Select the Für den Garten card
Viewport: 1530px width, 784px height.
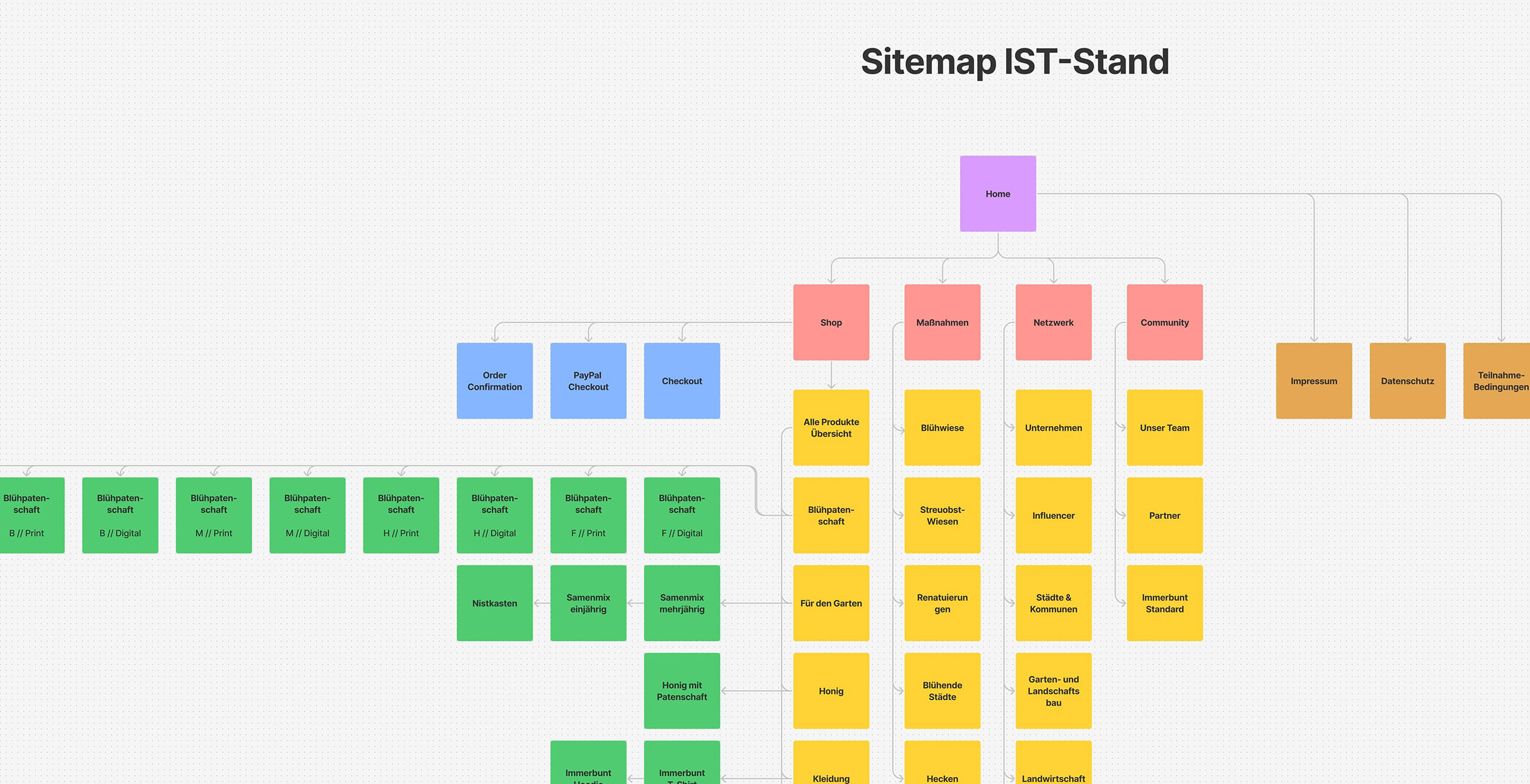(x=831, y=603)
